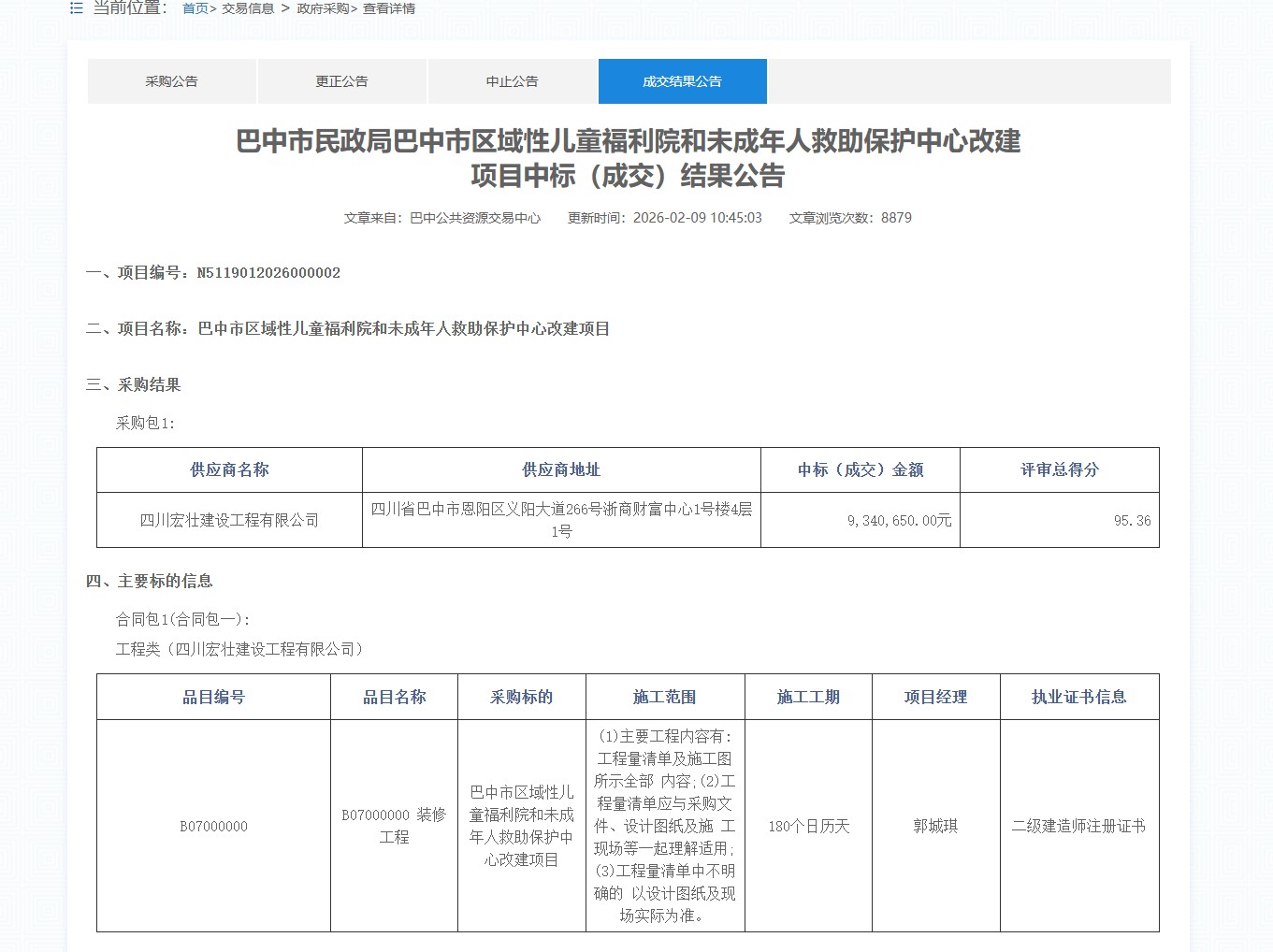Go to 交易信息 breadcrumb
The image size is (1273, 952).
248,8
